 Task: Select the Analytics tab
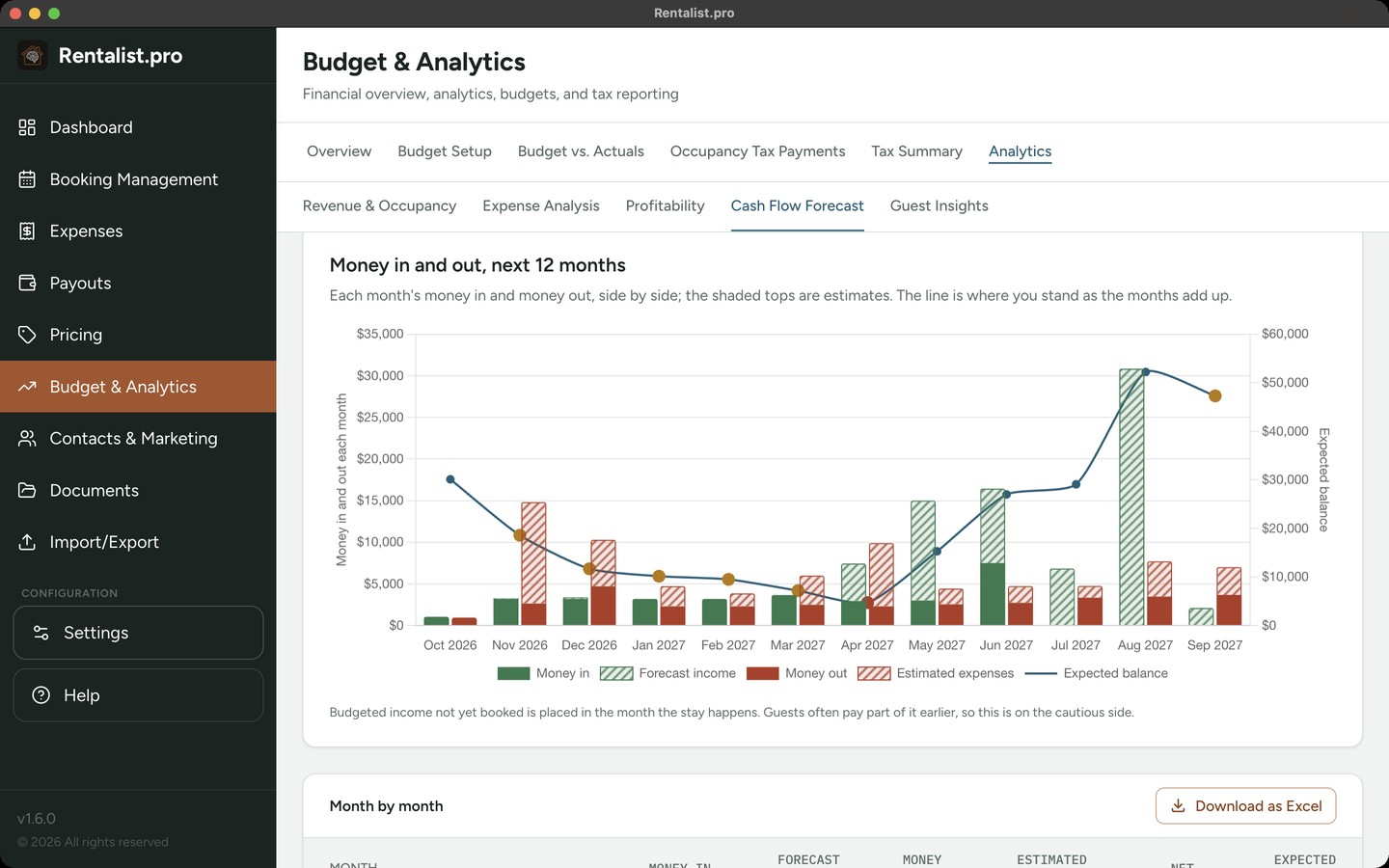coord(1020,151)
